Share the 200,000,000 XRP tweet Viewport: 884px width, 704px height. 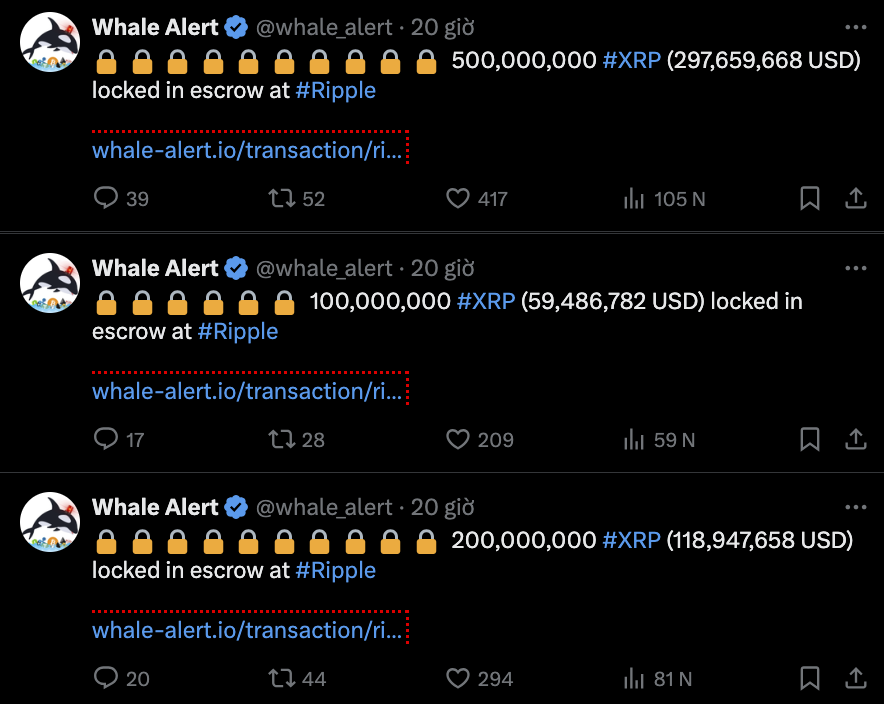856,678
